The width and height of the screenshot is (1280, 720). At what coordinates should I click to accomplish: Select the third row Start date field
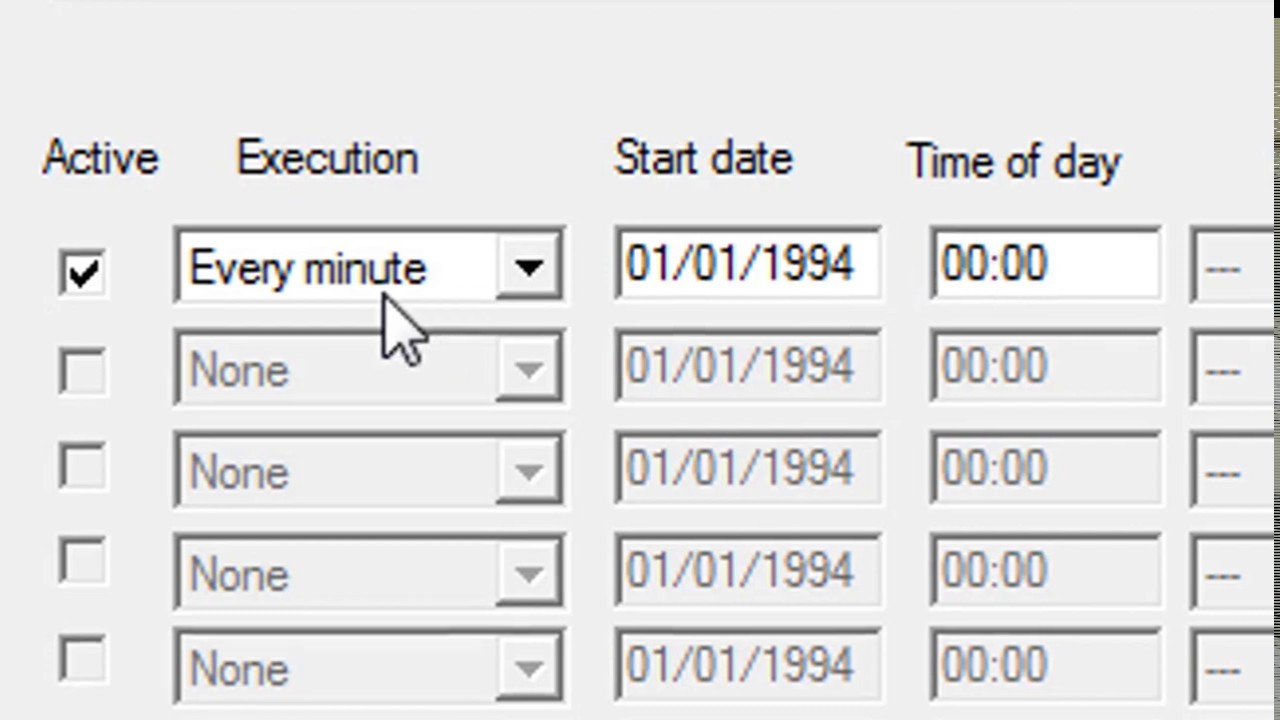coord(747,468)
